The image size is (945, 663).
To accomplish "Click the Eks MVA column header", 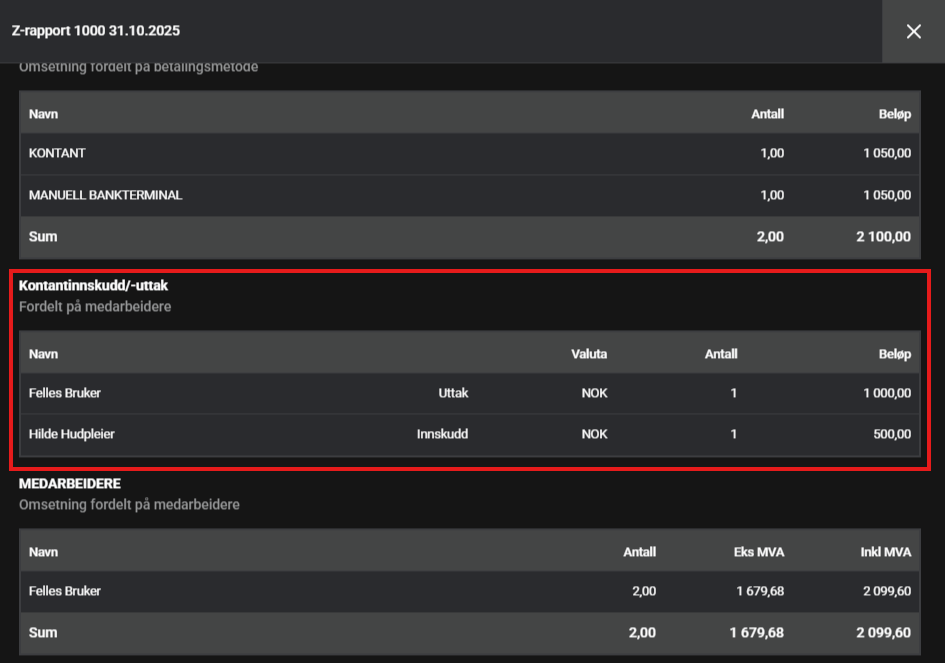I will pos(760,551).
